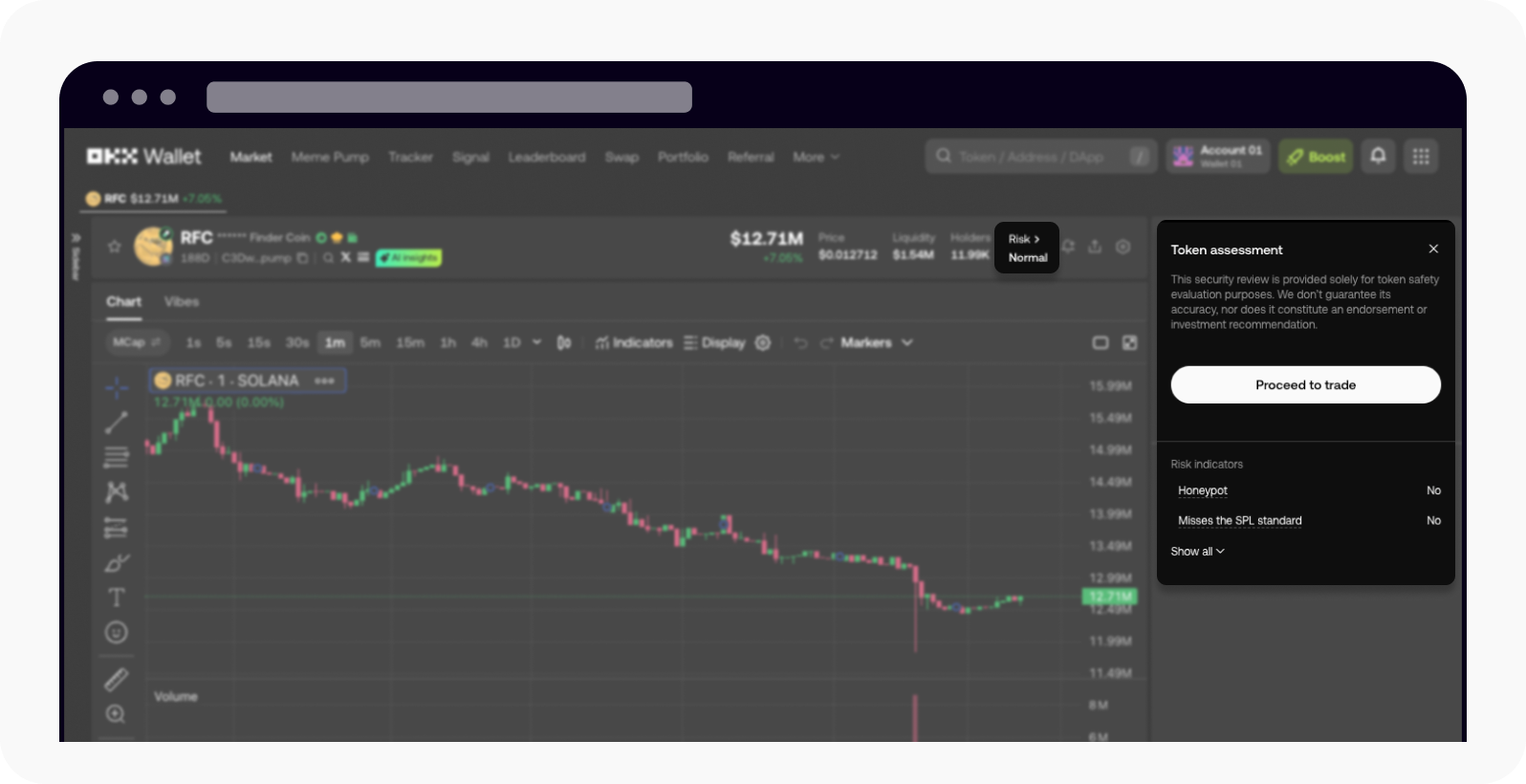The width and height of the screenshot is (1526, 784).
Task: Activate the crosshair cursor tool
Action: tap(117, 386)
